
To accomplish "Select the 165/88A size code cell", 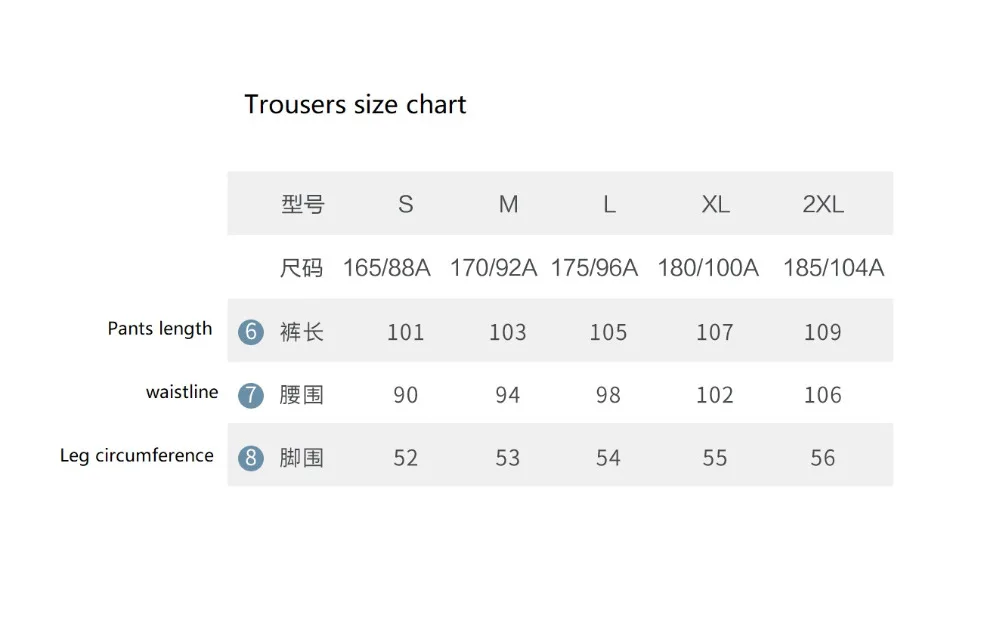I will point(386,268).
